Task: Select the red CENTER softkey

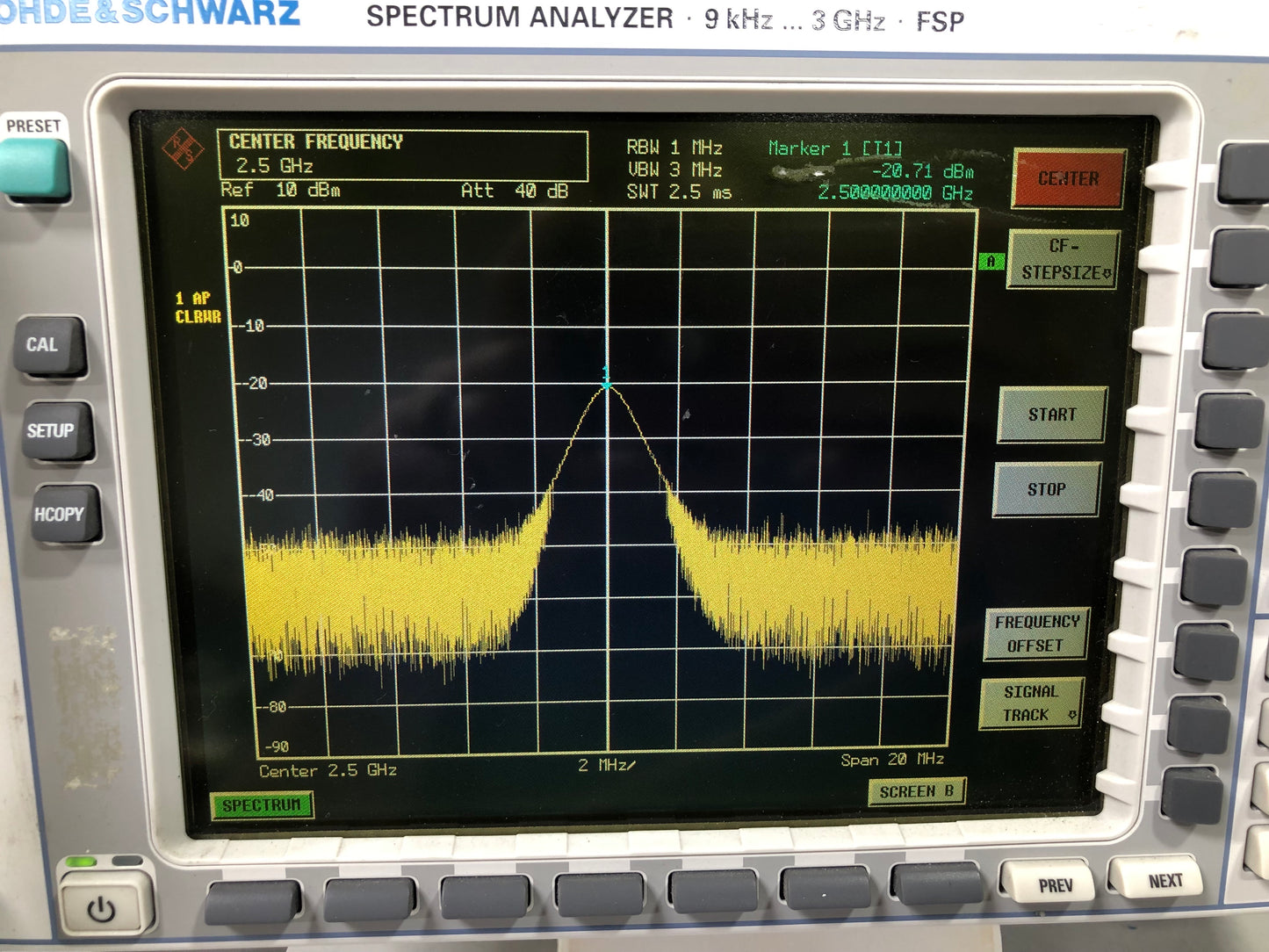Action: click(x=1068, y=179)
